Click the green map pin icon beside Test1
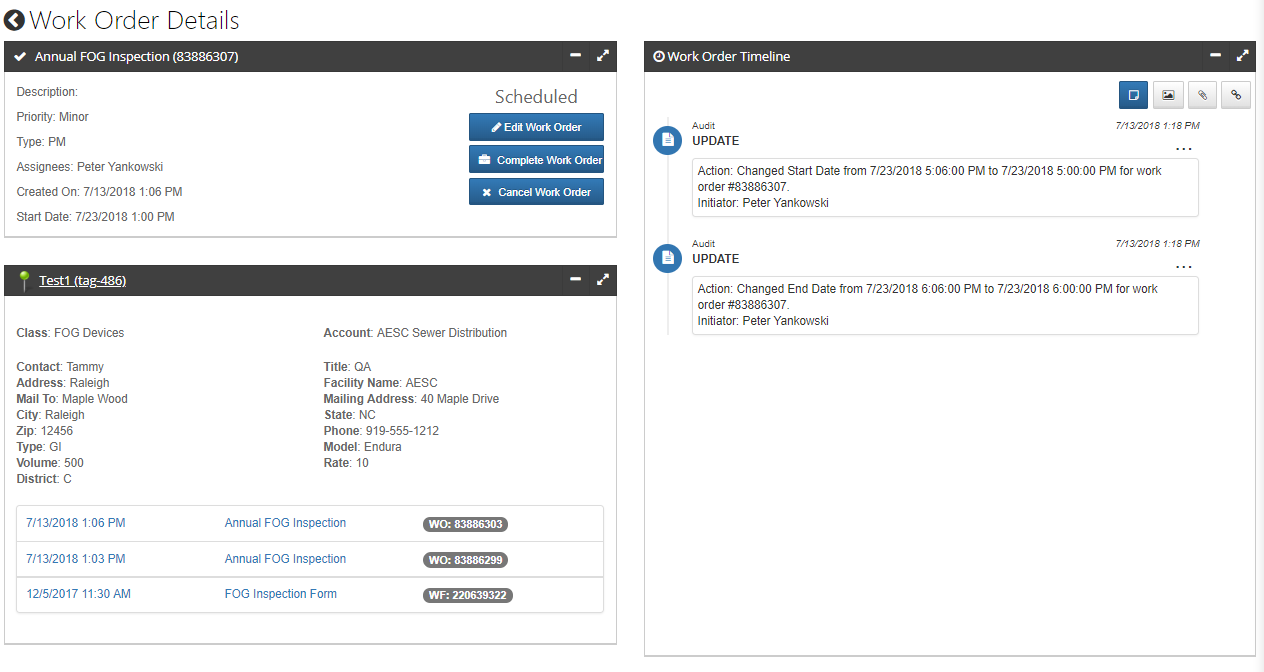Viewport: 1264px width, 672px height. tap(24, 281)
